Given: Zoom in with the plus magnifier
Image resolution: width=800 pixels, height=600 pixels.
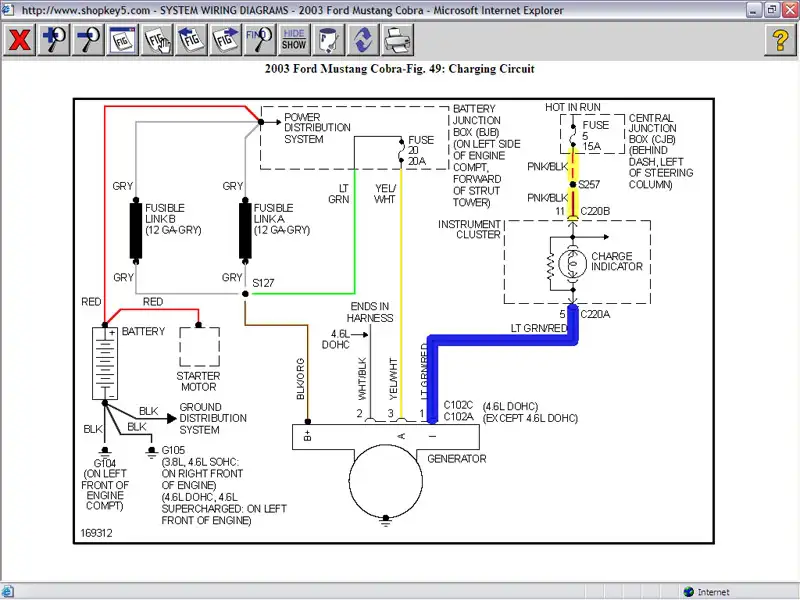Looking at the screenshot, I should (x=54, y=39).
